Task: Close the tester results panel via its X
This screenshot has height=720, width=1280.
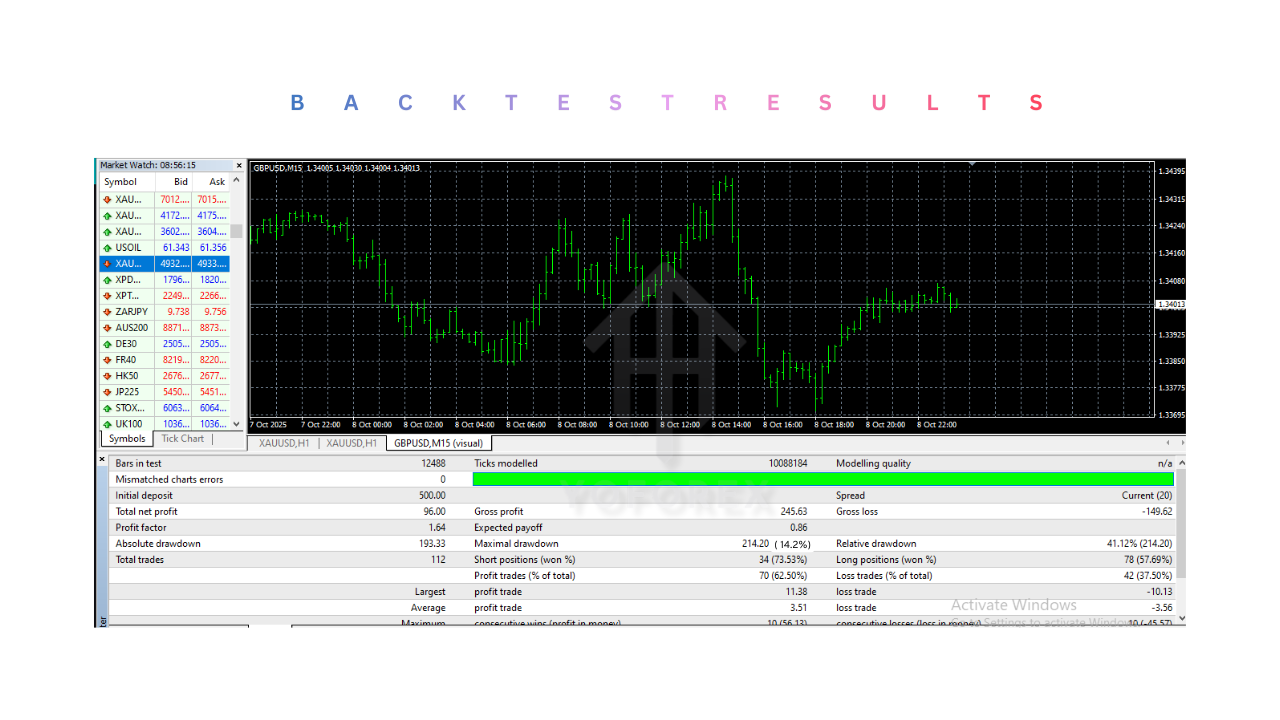Action: pyautogui.click(x=101, y=458)
